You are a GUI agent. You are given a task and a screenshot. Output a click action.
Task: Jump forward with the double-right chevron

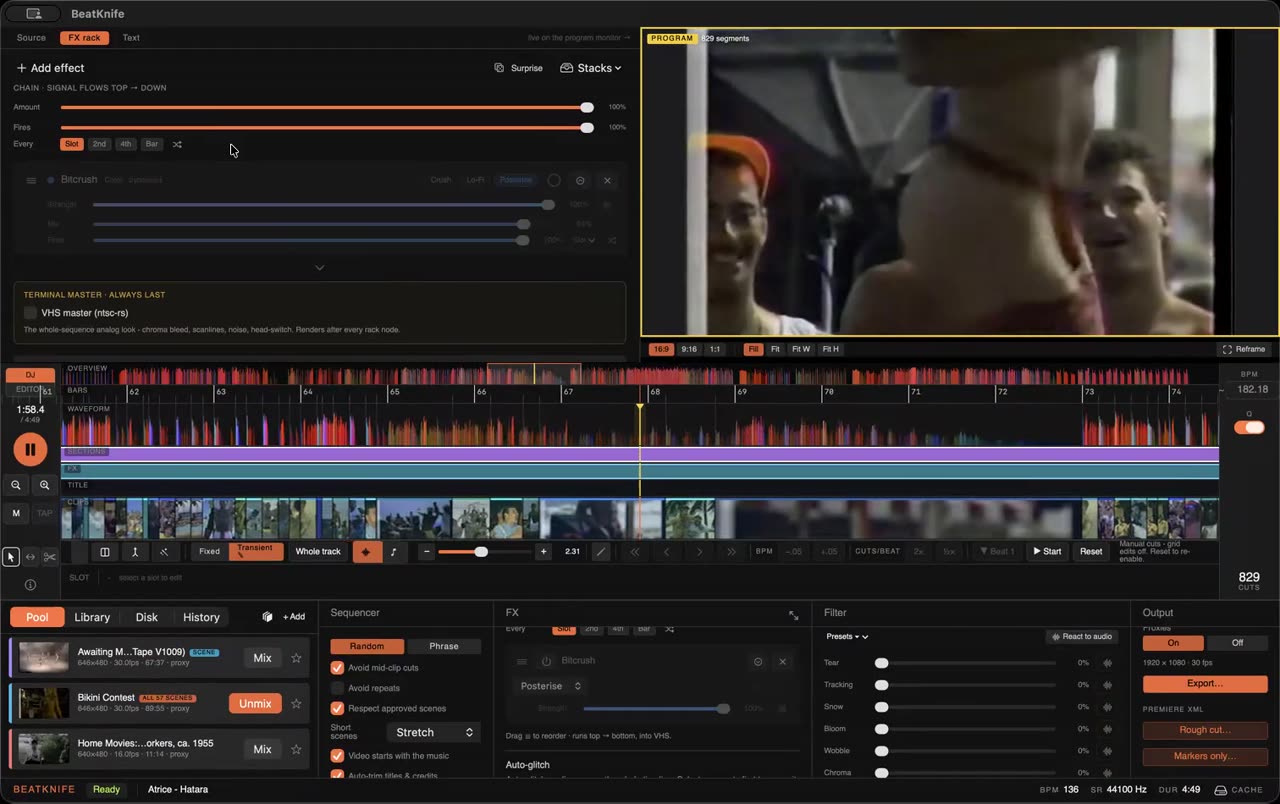click(x=731, y=551)
